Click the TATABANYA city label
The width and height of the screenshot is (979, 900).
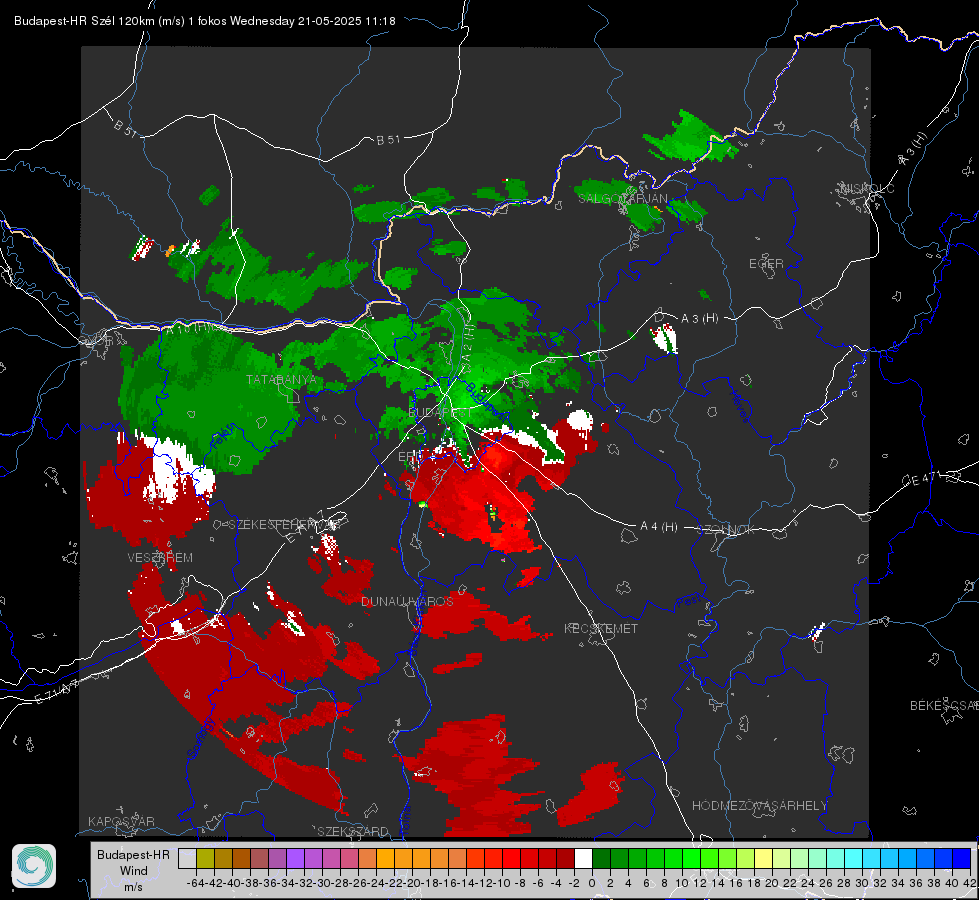tap(282, 380)
